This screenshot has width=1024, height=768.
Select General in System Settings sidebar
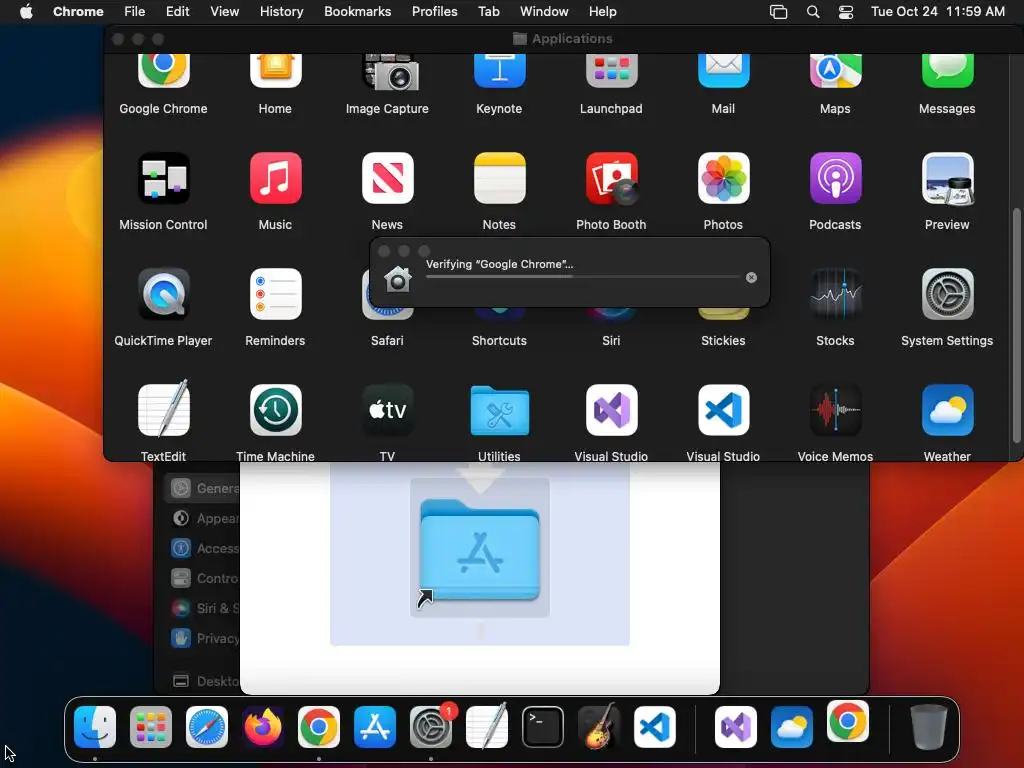click(204, 488)
